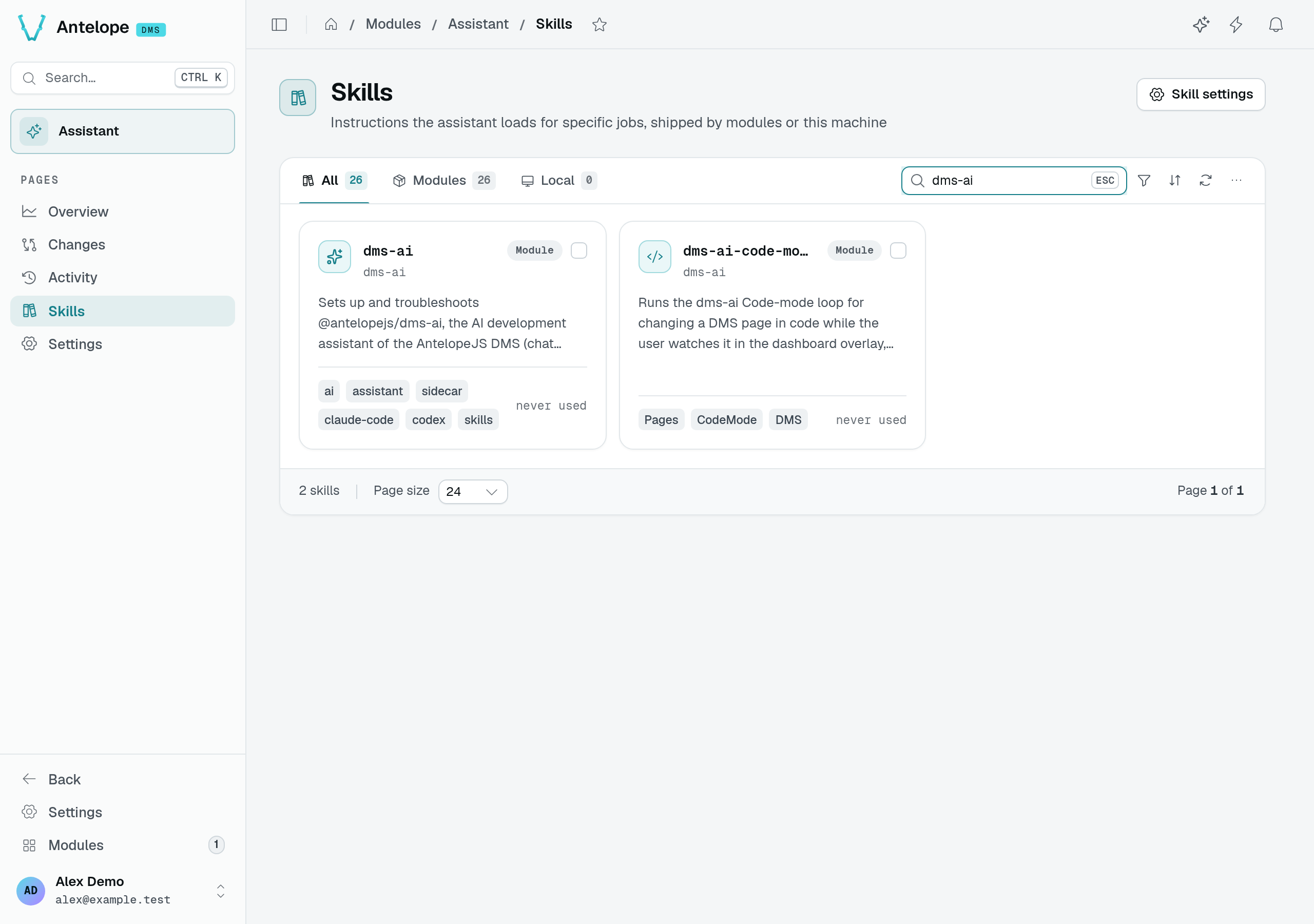The image size is (1314, 924).
Task: Click Modules breadcrumb link
Action: 393,24
